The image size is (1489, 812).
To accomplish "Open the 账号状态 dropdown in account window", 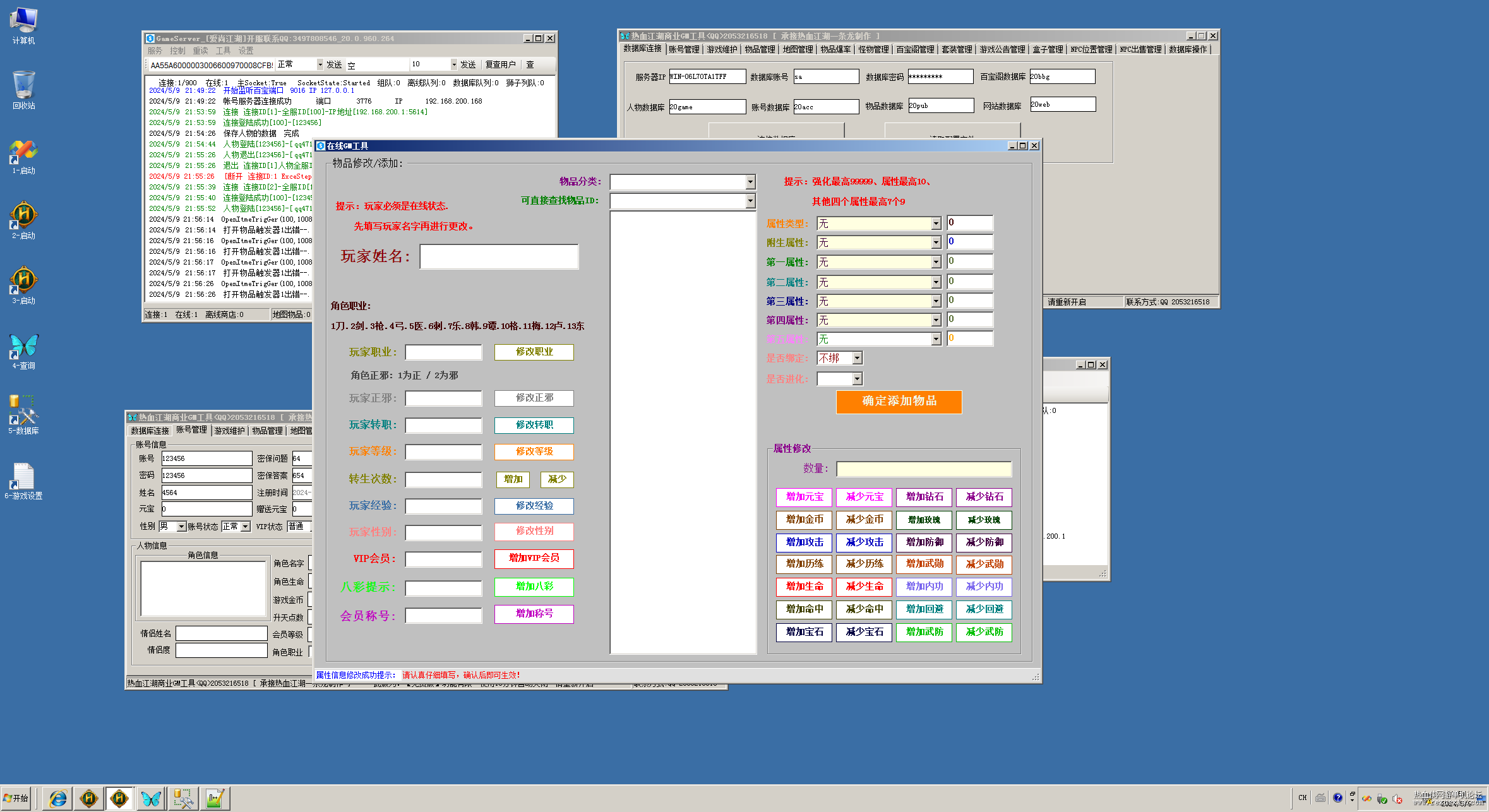I will pyautogui.click(x=245, y=527).
